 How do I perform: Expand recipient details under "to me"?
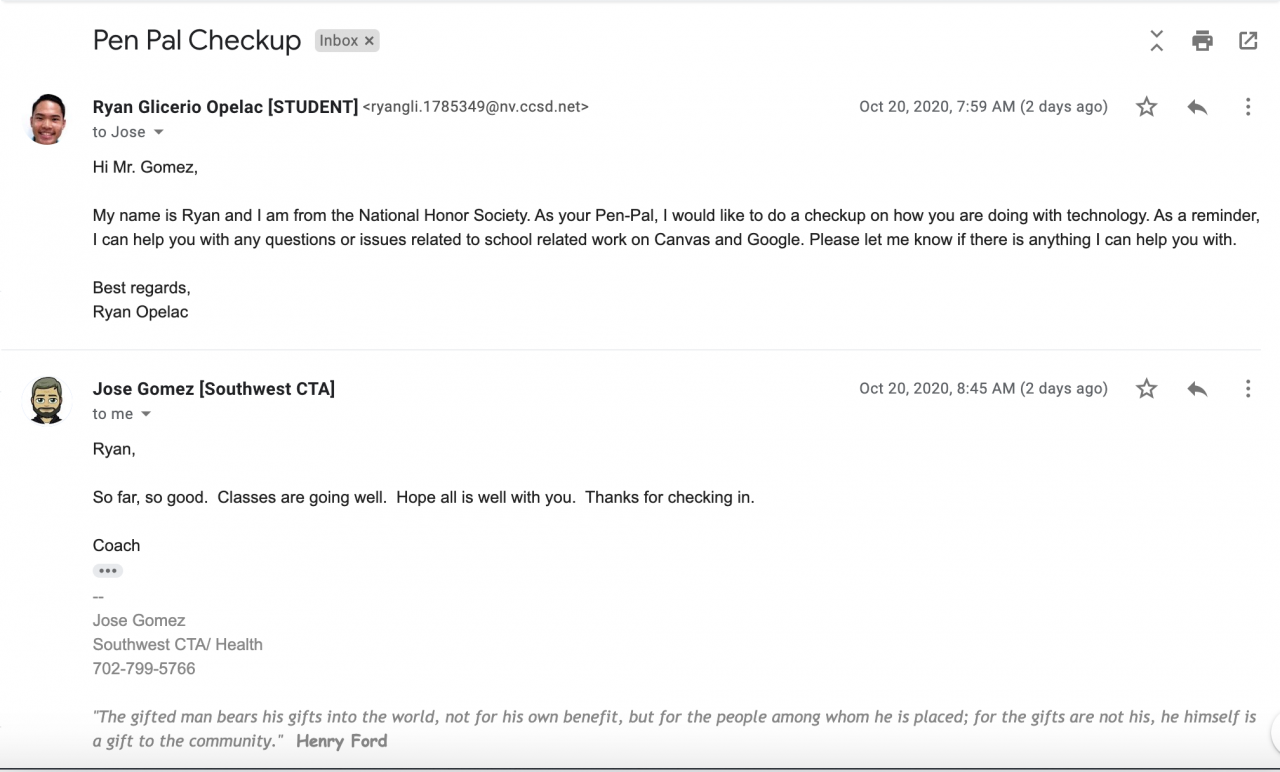tap(146, 415)
